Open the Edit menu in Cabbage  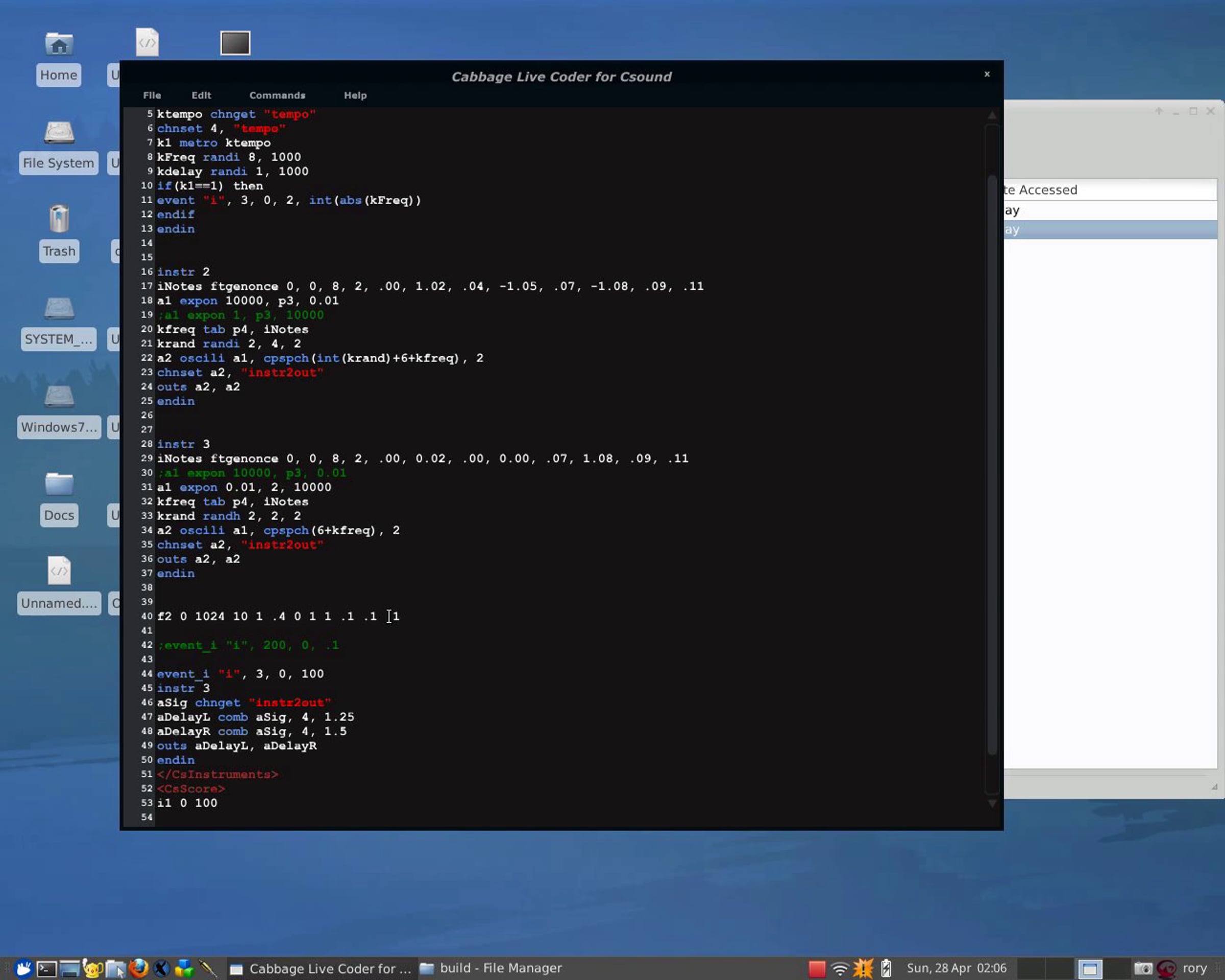click(201, 95)
